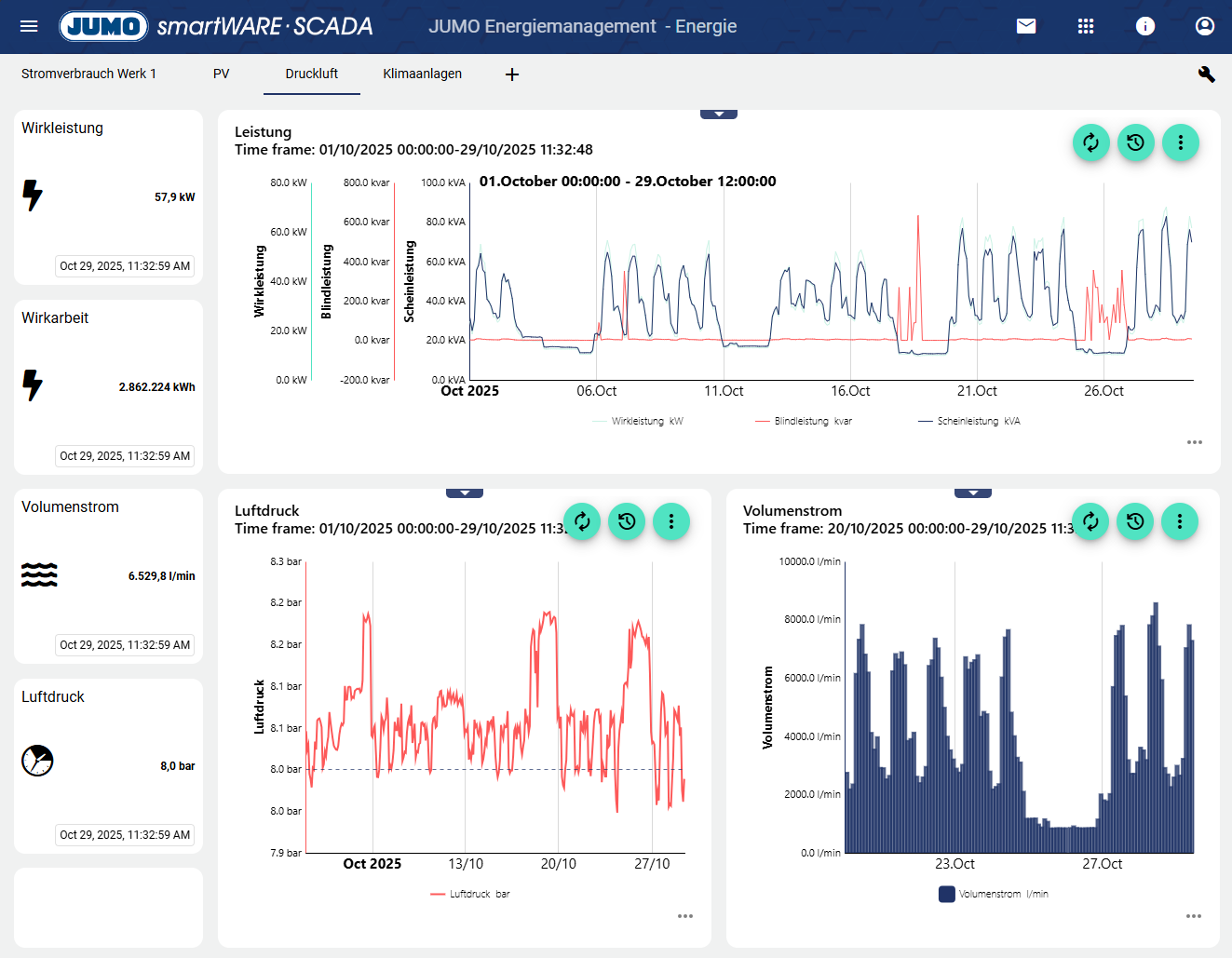
Task: Click the info icon in header
Action: (1145, 26)
